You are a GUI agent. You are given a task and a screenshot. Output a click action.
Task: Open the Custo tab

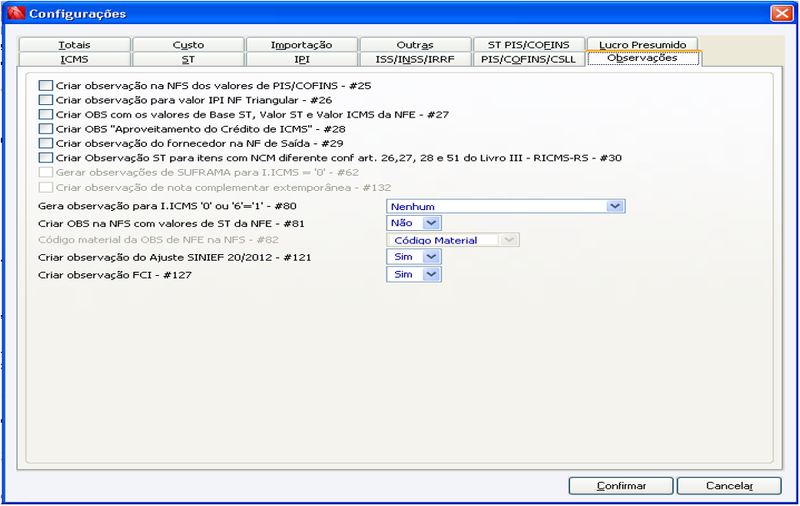tap(188, 44)
